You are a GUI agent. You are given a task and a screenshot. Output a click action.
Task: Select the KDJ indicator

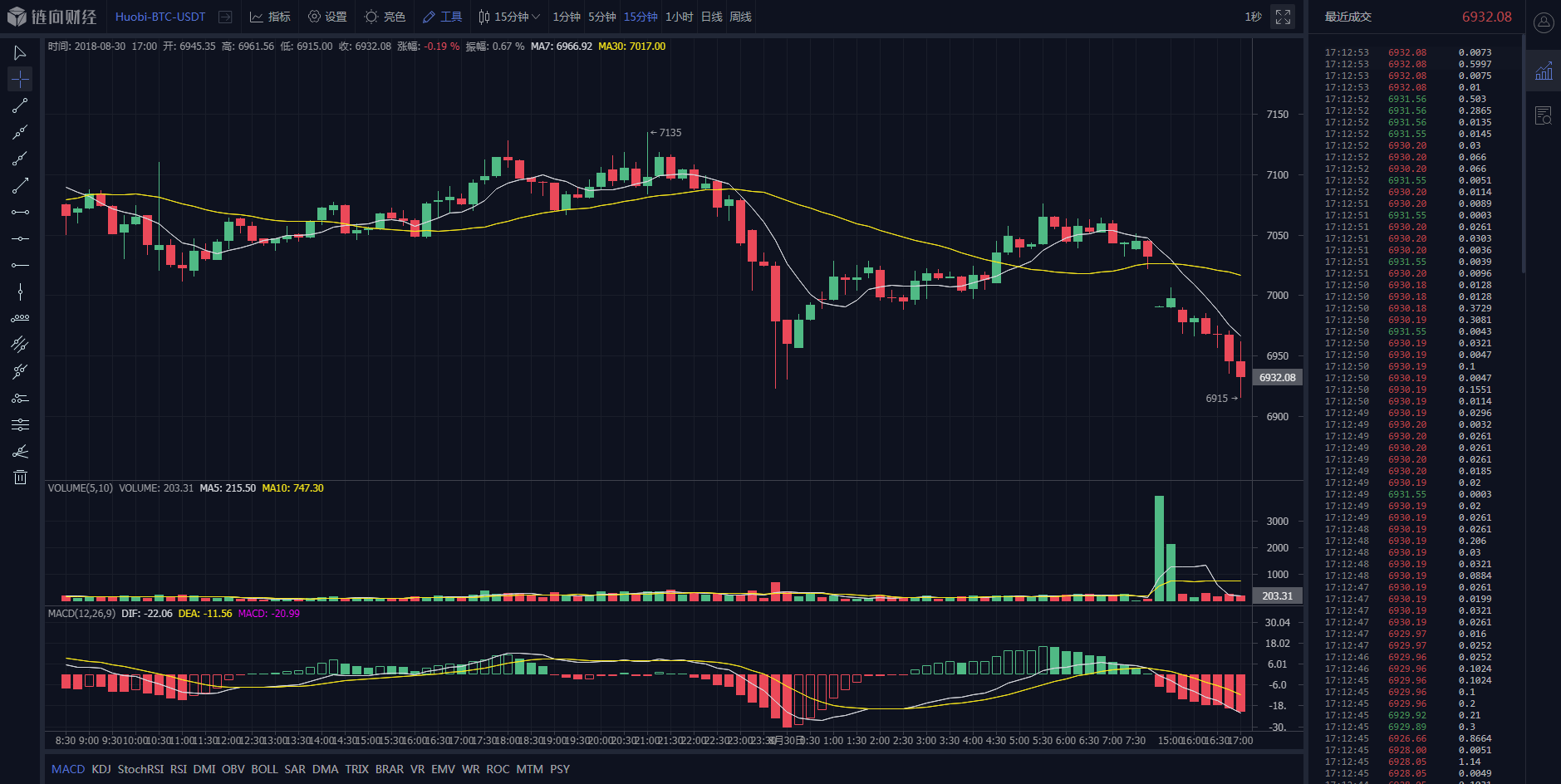coord(101,769)
